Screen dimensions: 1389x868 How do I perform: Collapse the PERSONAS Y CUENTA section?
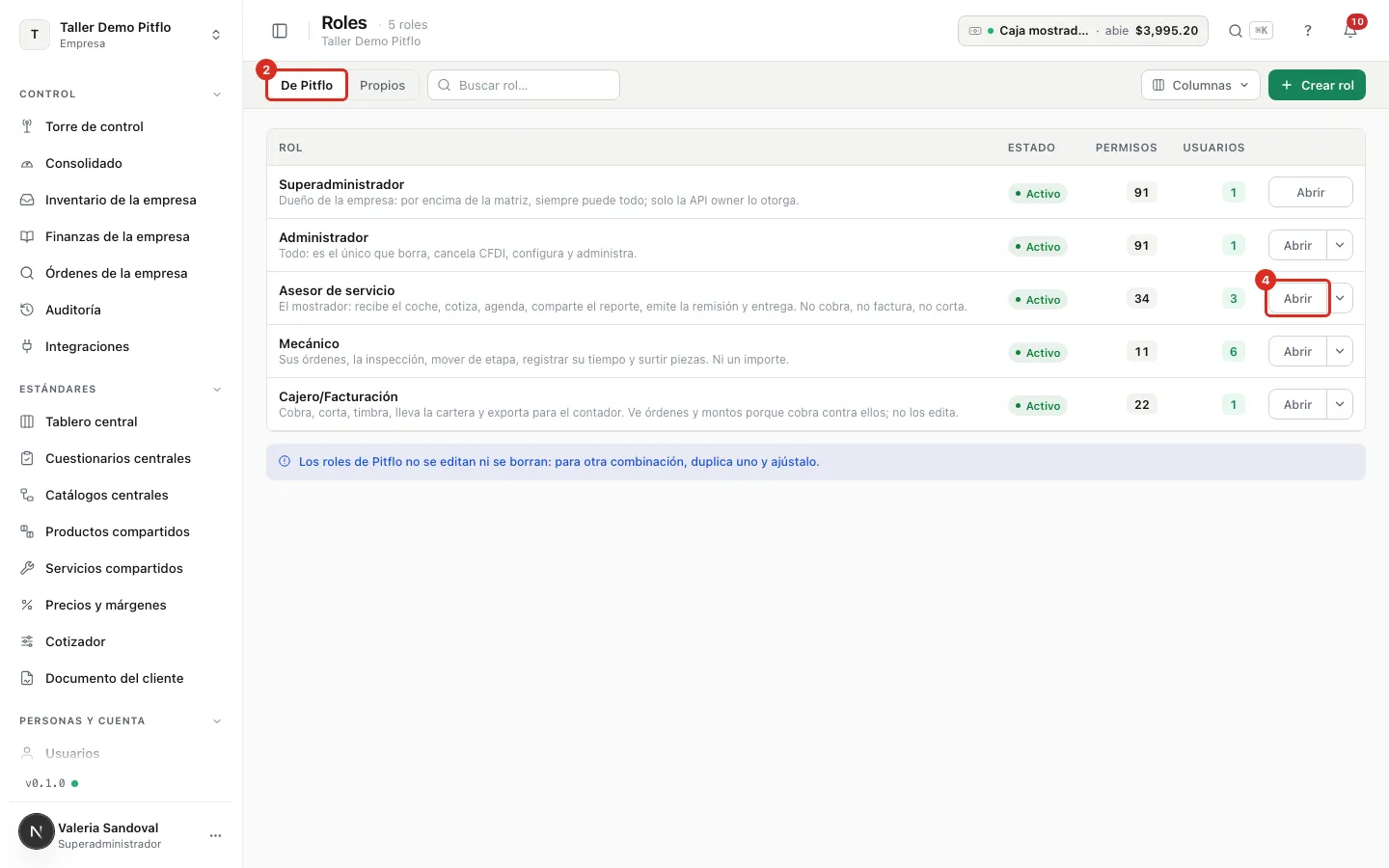tap(217, 721)
